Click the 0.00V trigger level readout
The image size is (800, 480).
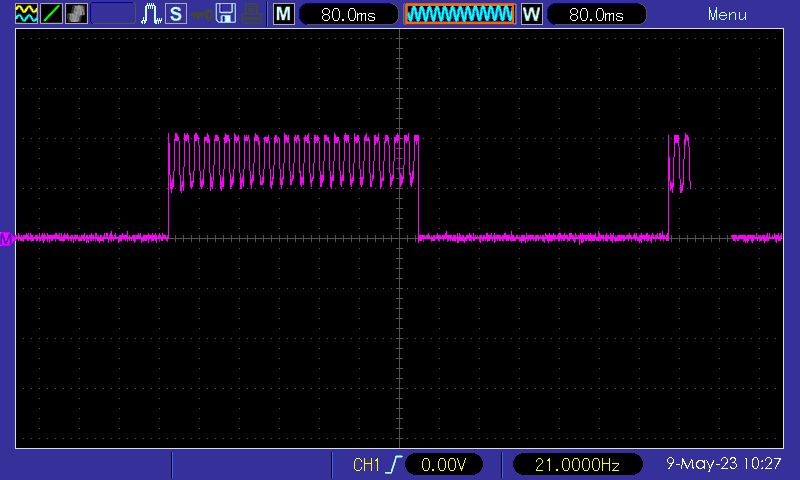(444, 465)
